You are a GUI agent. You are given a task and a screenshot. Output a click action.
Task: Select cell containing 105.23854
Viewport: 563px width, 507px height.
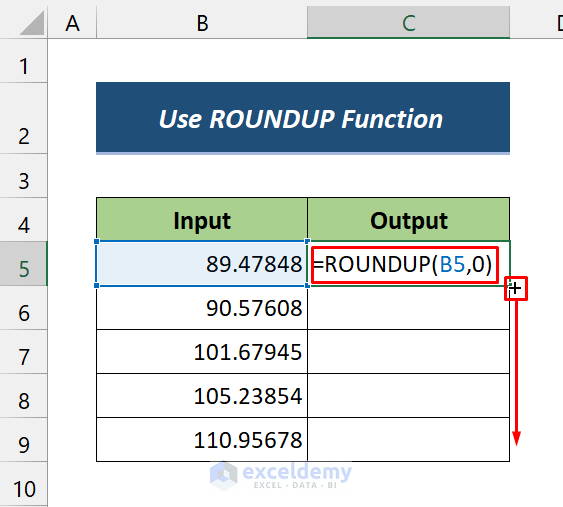tap(202, 396)
